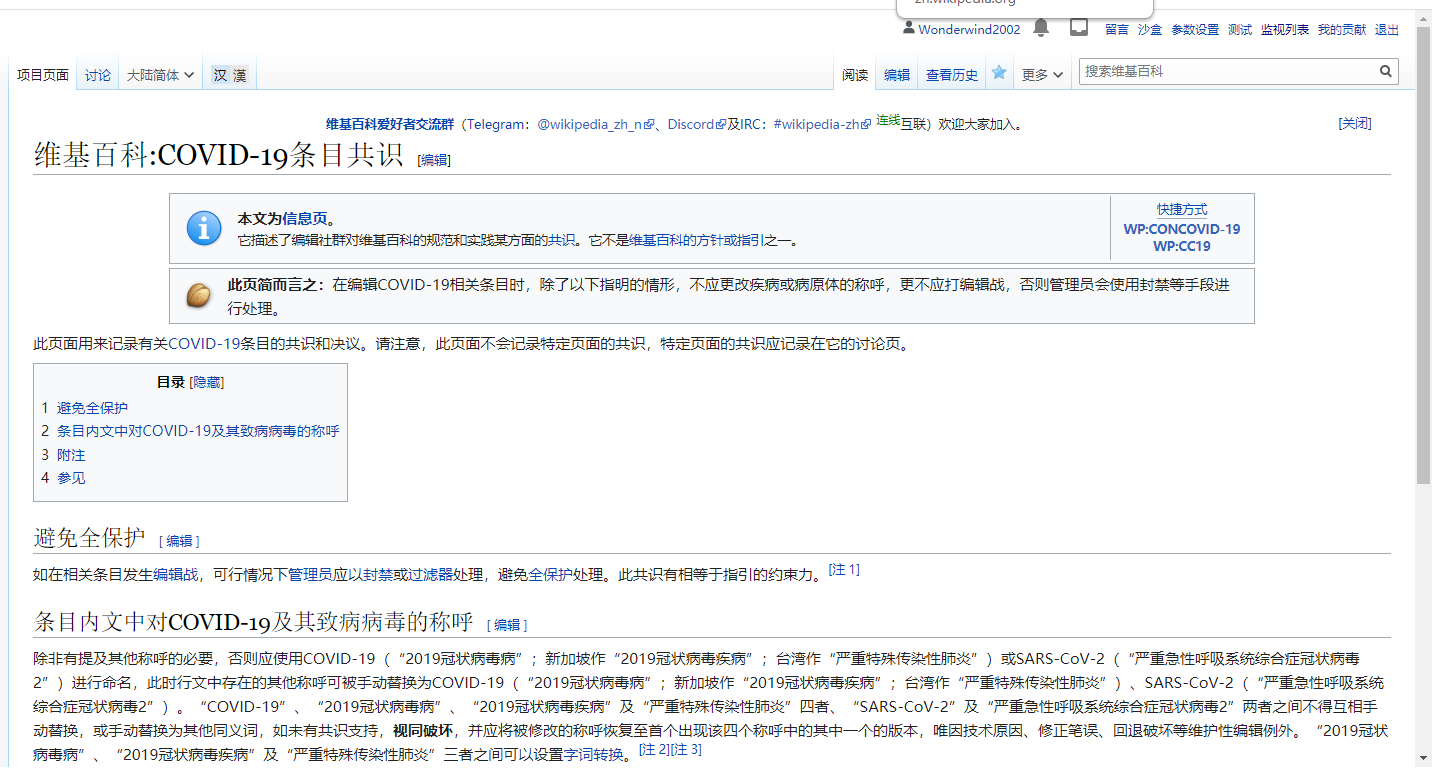Open the 测试 beta link
Screen dimensions: 1432x768
point(1240,30)
